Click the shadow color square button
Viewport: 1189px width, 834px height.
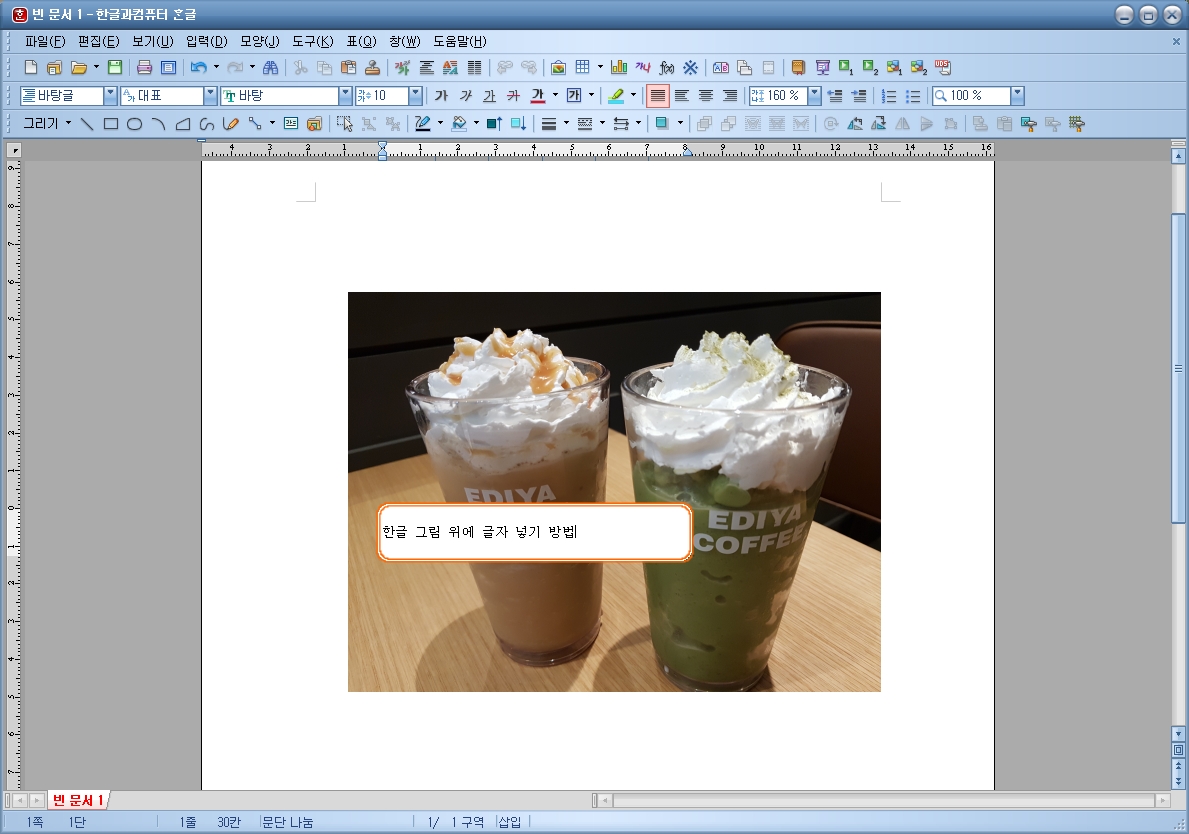(662, 124)
